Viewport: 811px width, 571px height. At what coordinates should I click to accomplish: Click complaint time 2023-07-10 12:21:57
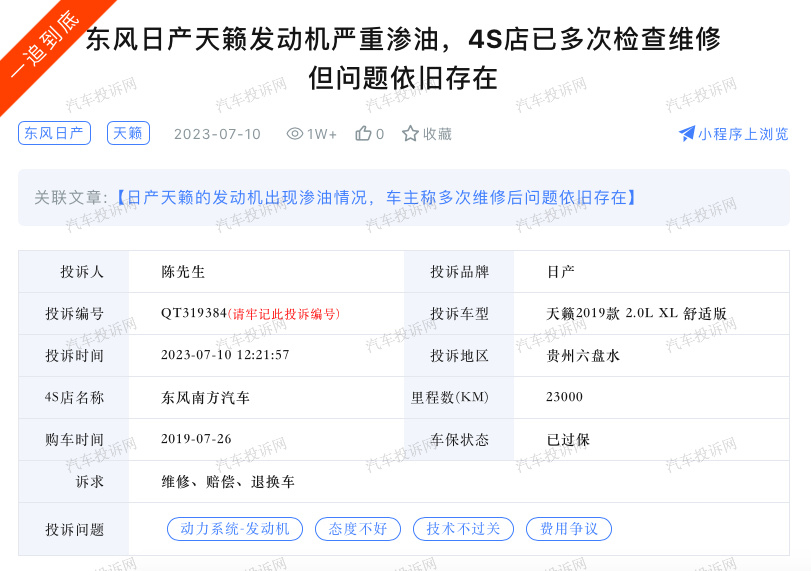click(225, 355)
